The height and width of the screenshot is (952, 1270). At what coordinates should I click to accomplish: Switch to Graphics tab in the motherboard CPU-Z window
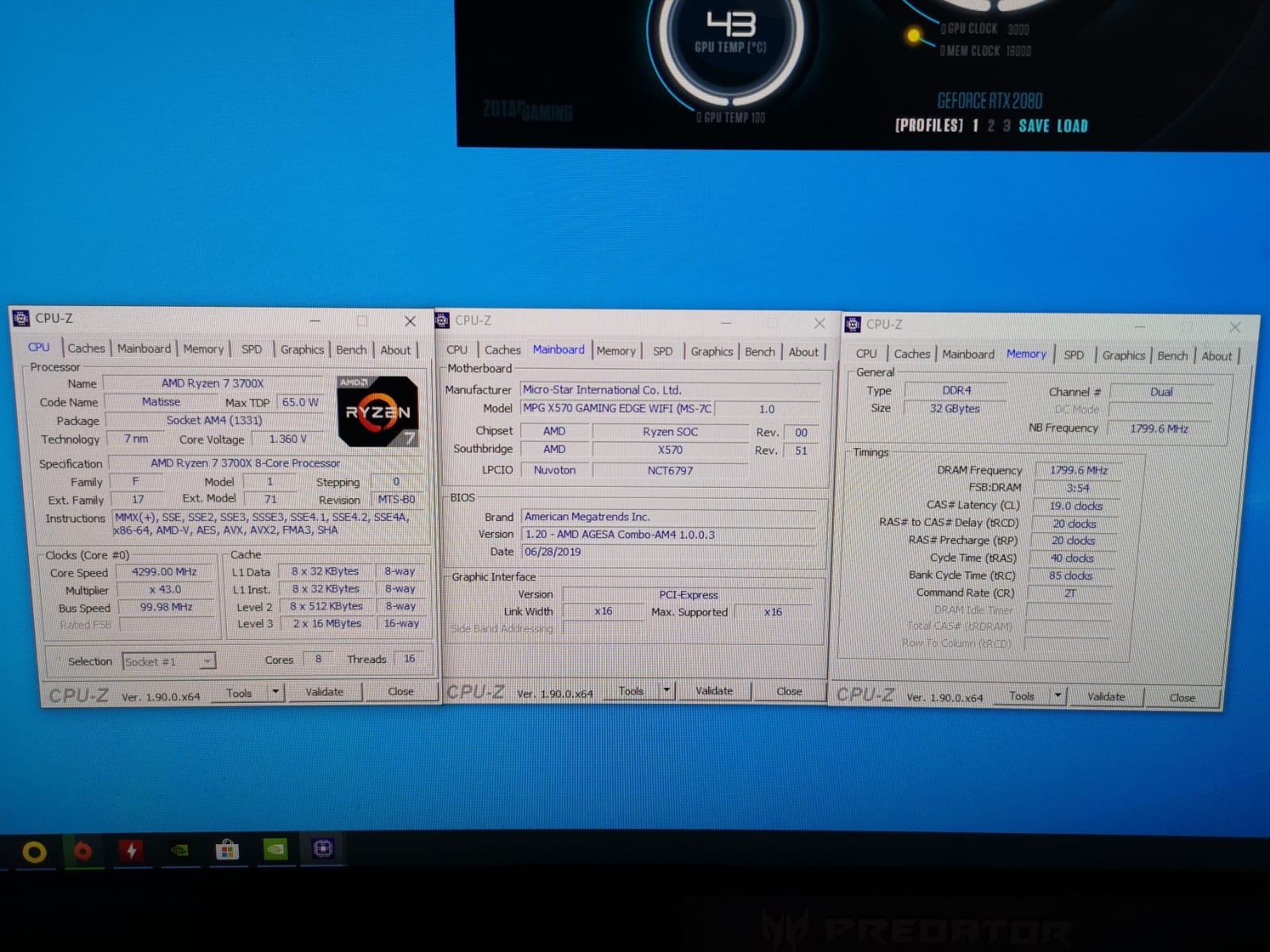click(712, 351)
